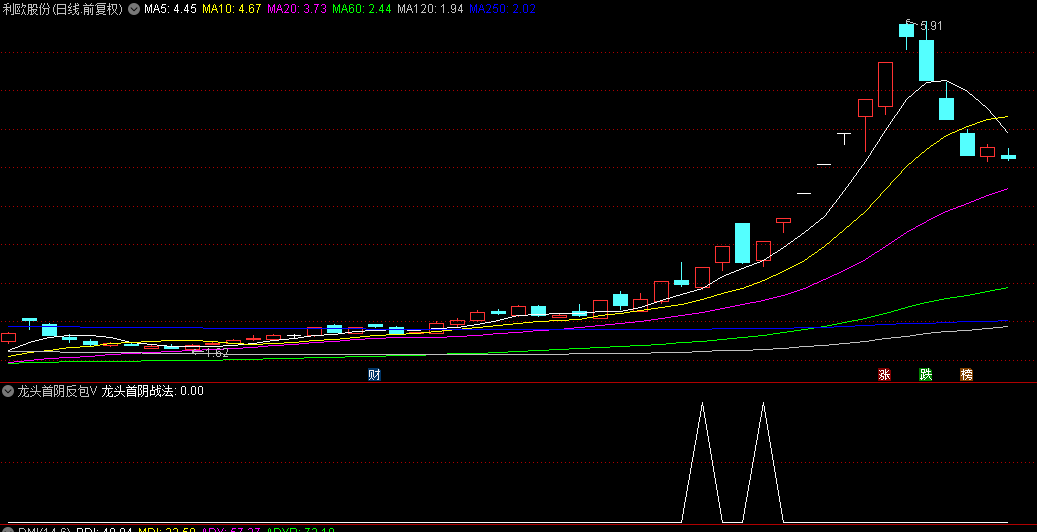Select the MA250: 2.02 indicator label
1037x532 pixels.
click(x=502, y=9)
